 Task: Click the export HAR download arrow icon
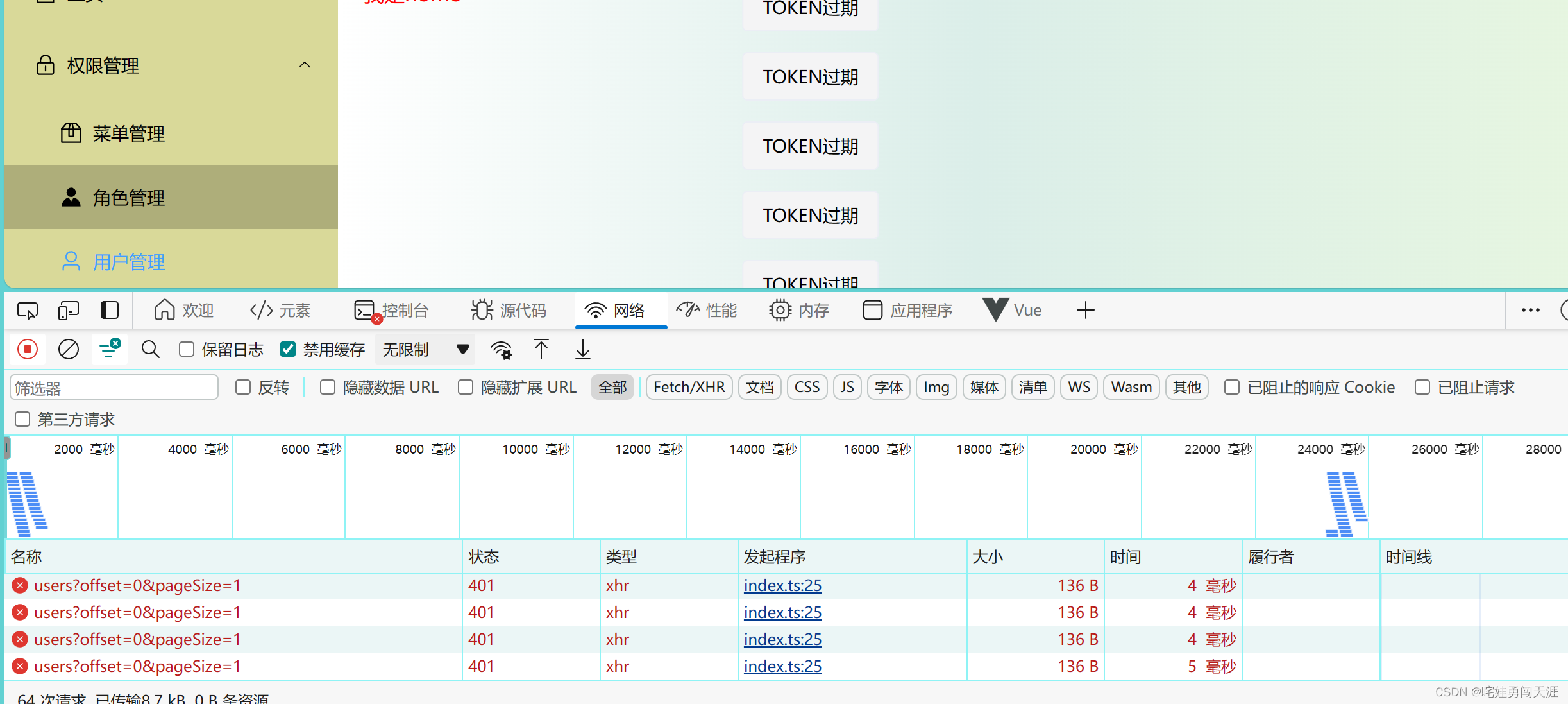point(582,350)
